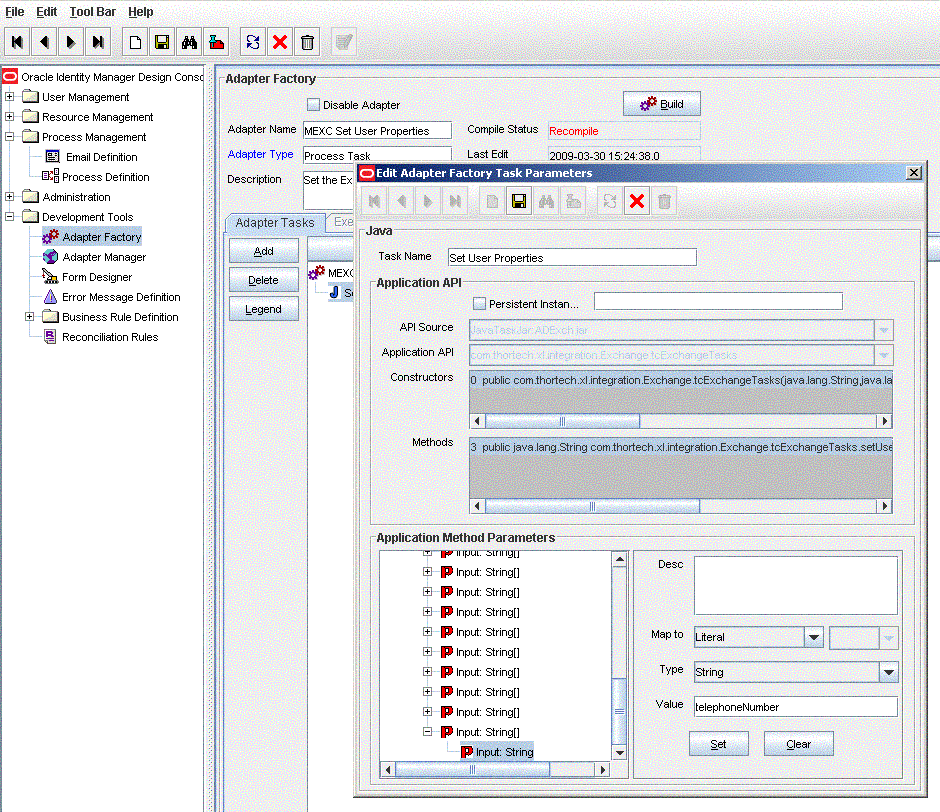This screenshot has height=812, width=940.
Task: Go to first record in main toolbar
Action: point(17,42)
